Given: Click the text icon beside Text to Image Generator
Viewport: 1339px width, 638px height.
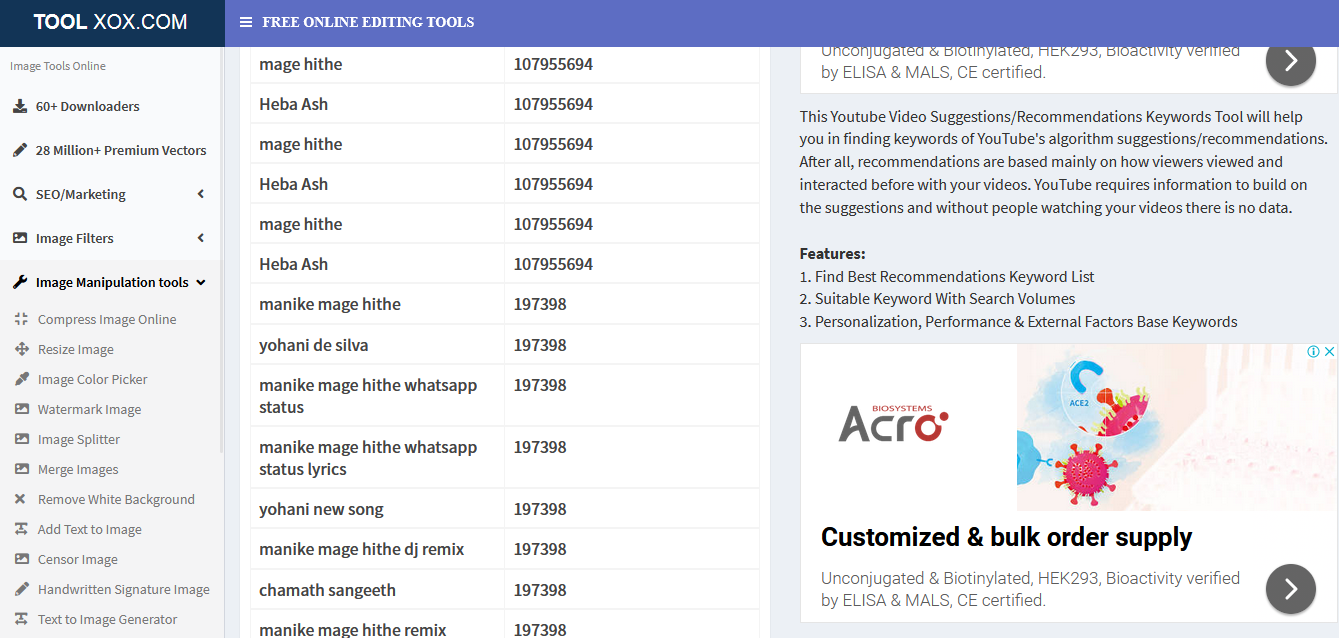Looking at the screenshot, I should (21, 619).
